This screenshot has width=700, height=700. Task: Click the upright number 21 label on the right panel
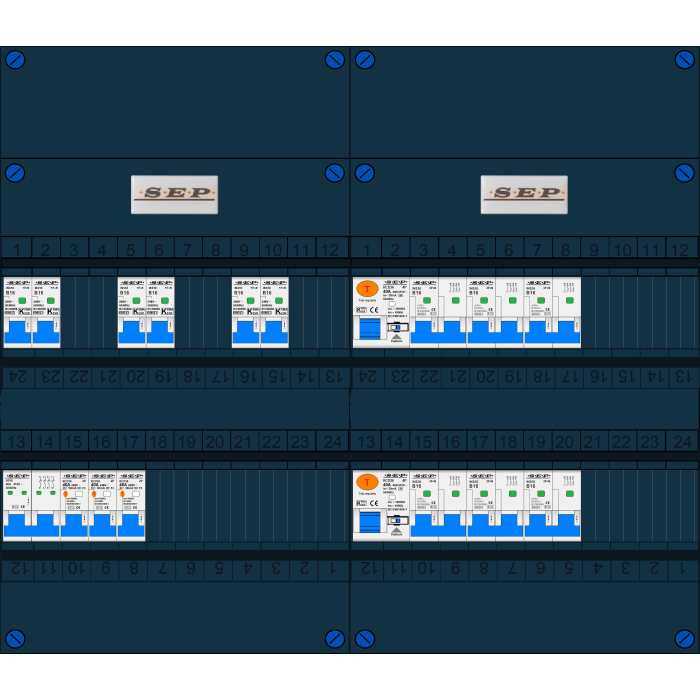pyautogui.click(x=592, y=442)
